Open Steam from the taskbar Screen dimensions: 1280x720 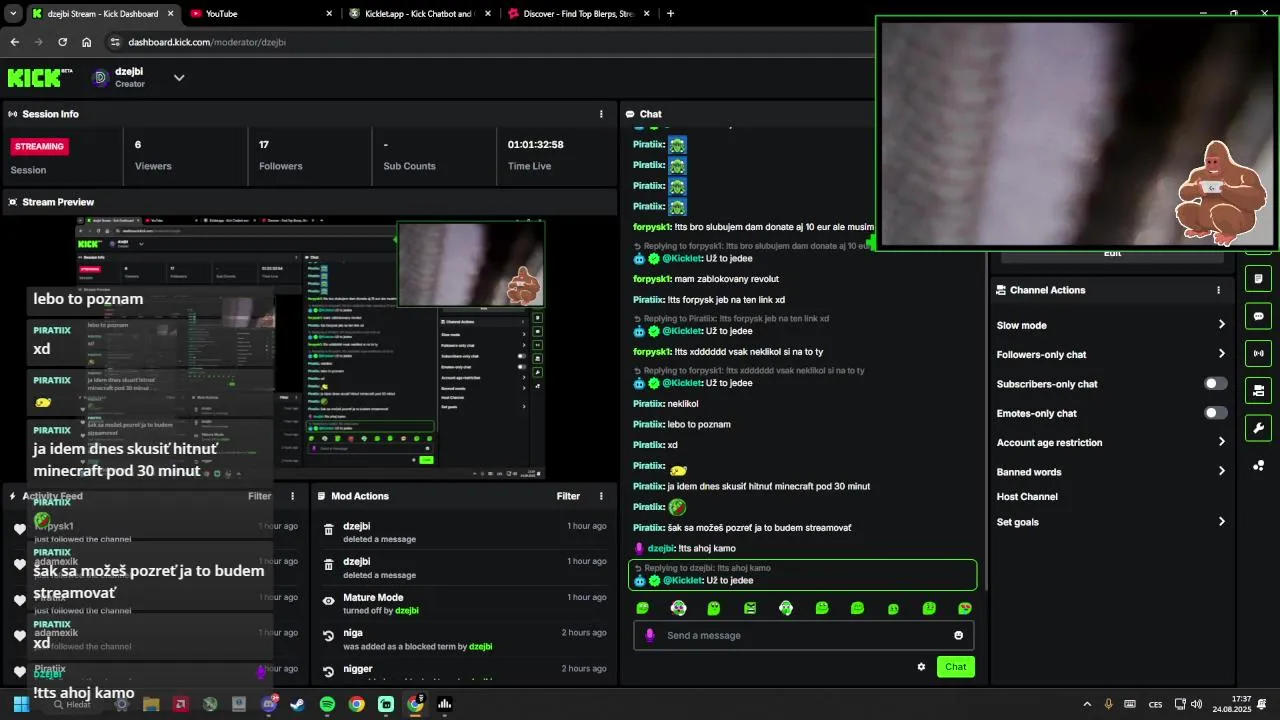[x=298, y=704]
